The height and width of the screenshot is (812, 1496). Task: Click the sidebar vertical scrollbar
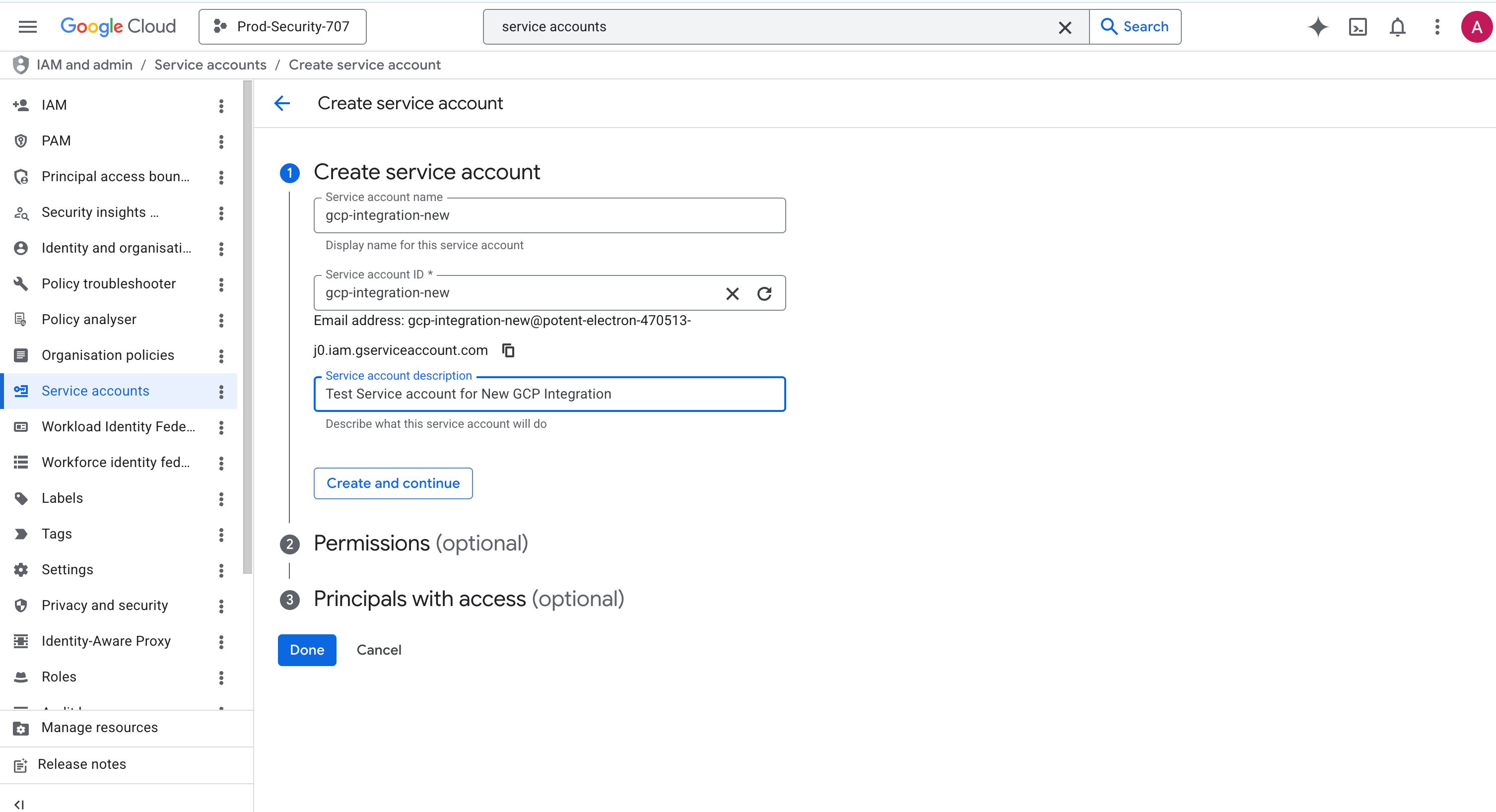[x=248, y=327]
